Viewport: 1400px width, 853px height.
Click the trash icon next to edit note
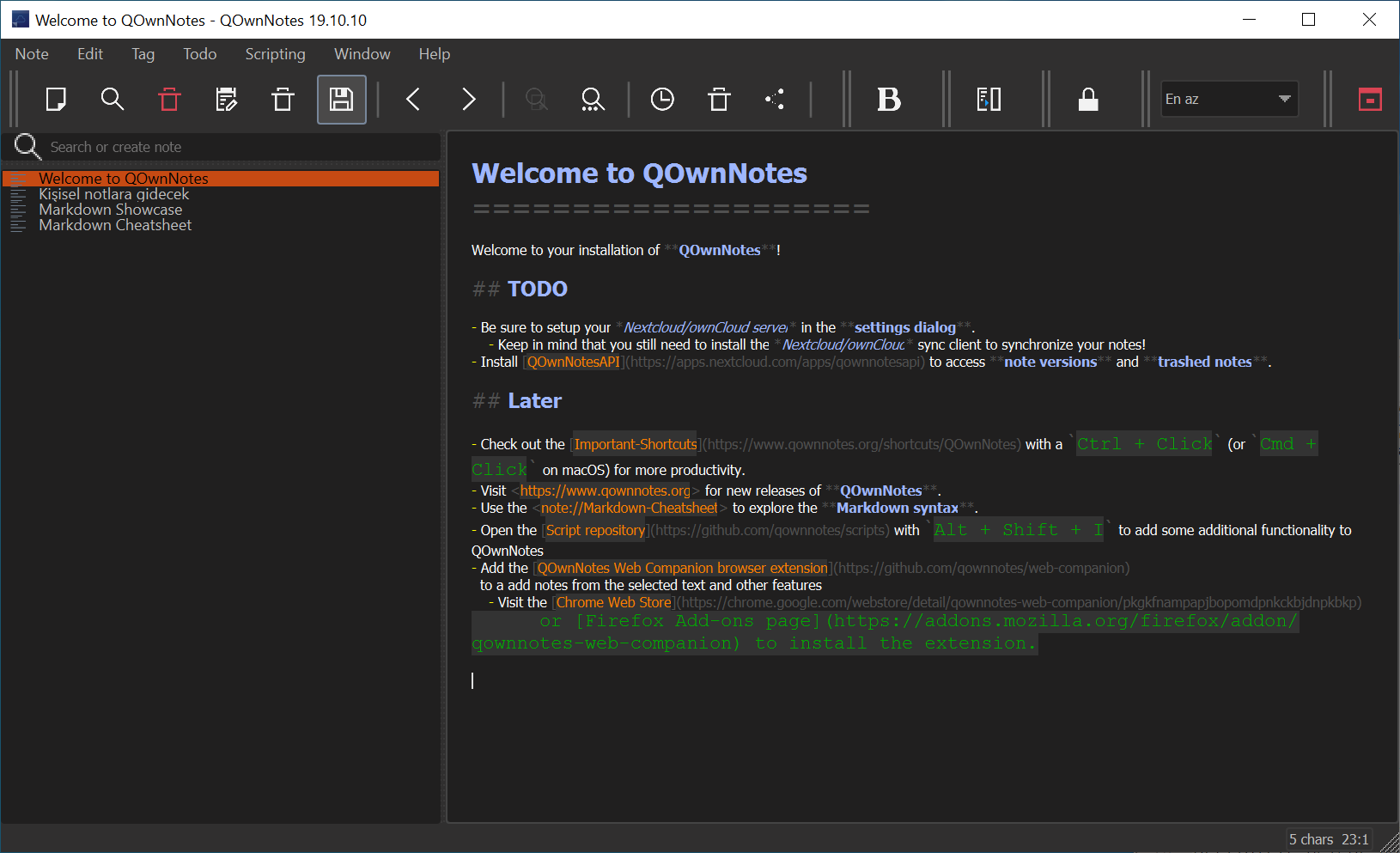click(283, 100)
